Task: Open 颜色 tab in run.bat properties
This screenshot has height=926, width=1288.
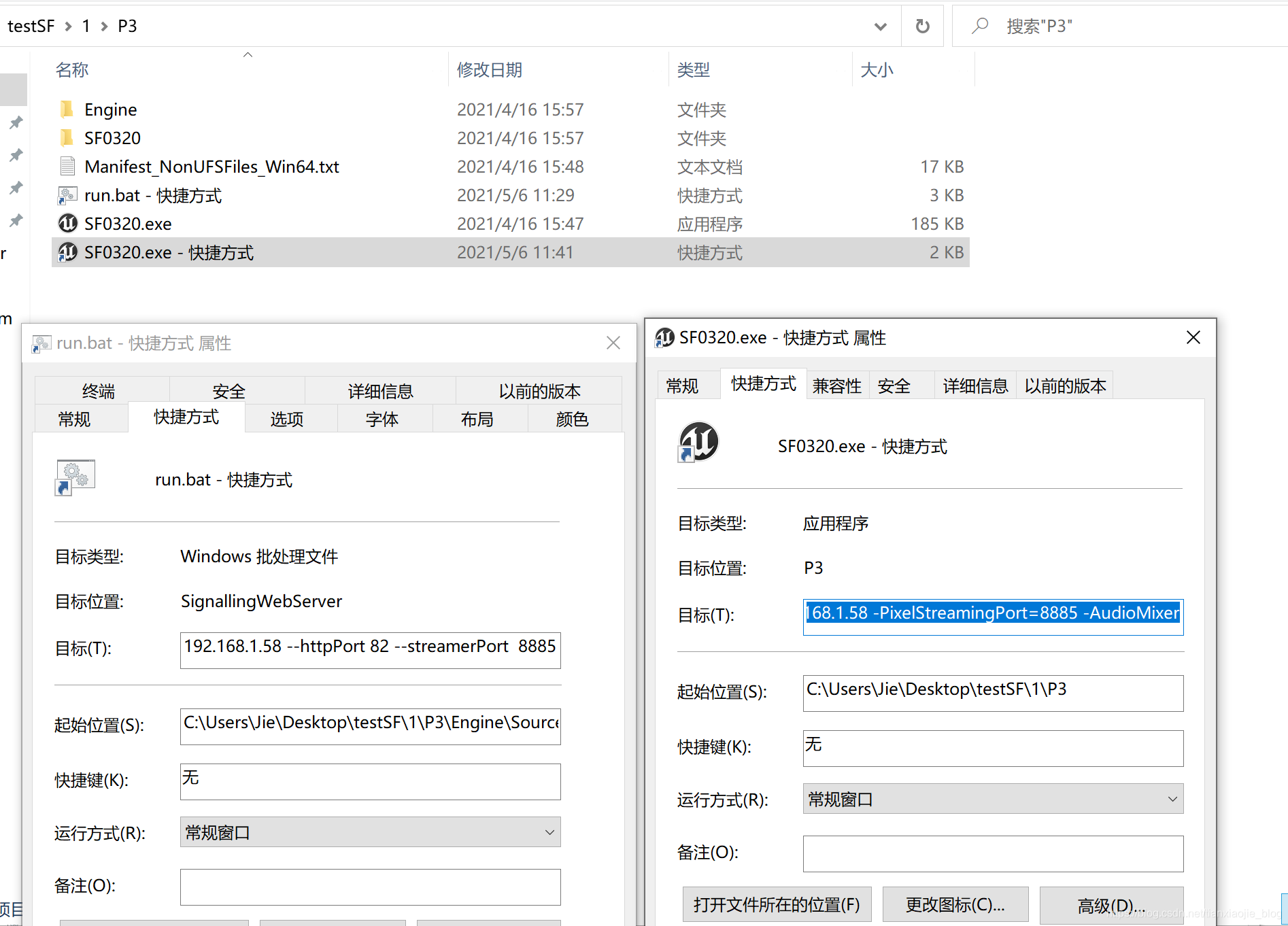Action: tap(575, 419)
